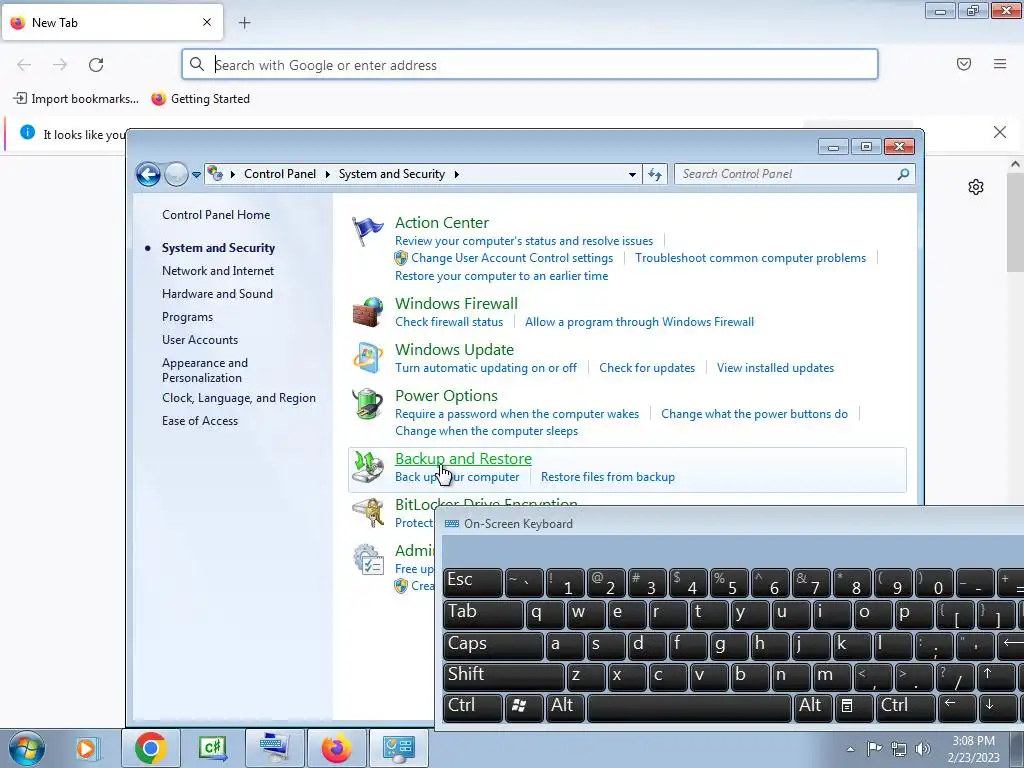Focus the Firefox address bar

coord(530,65)
